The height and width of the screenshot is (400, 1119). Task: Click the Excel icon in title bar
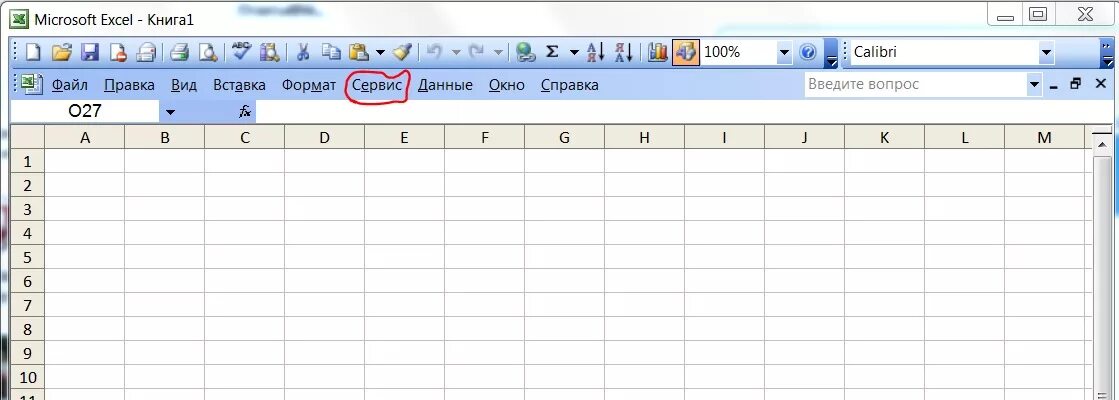click(19, 18)
